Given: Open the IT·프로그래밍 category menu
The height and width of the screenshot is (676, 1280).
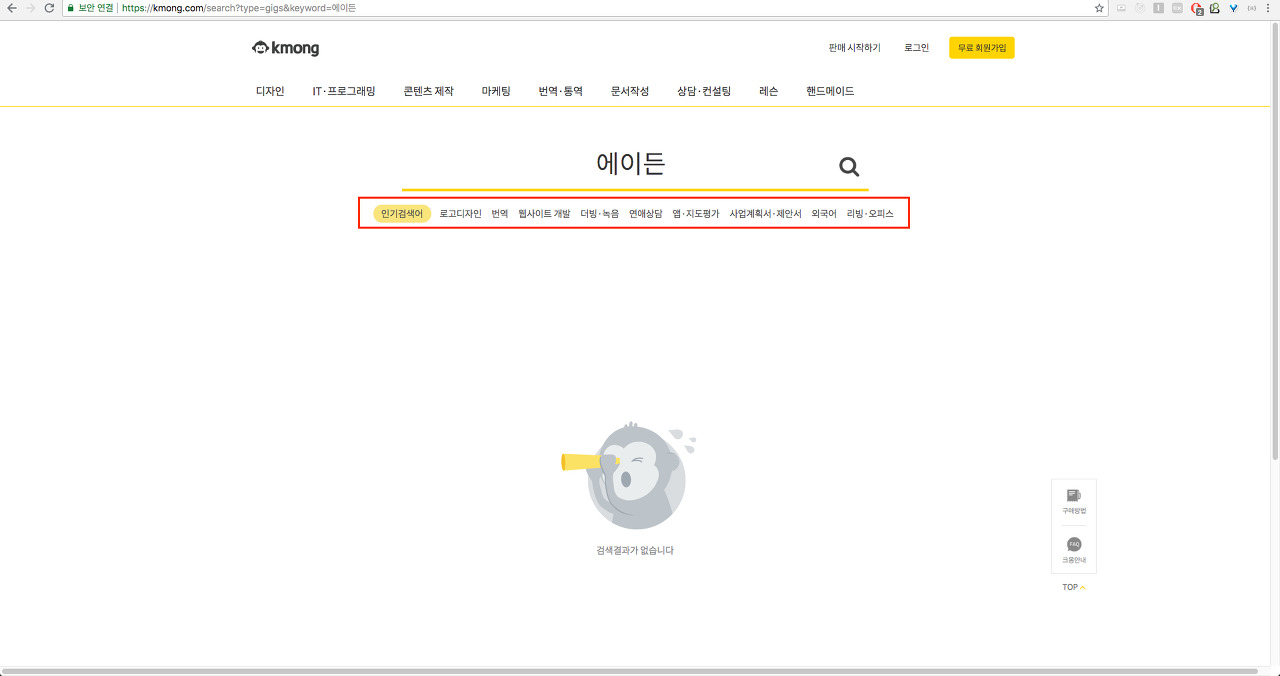Looking at the screenshot, I should (x=344, y=91).
